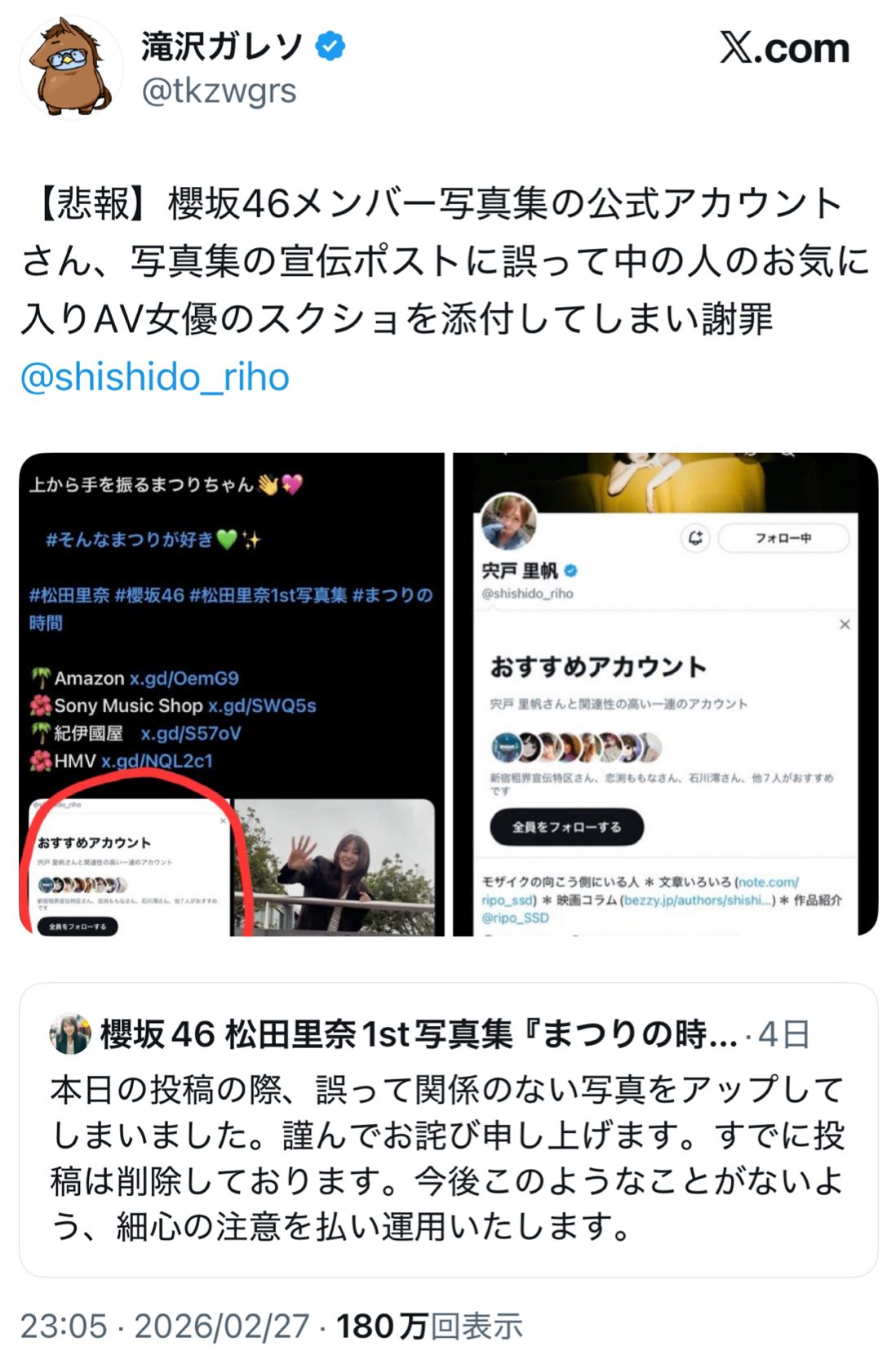Open the left attached screenshot image
Viewport: 896px width, 1351px height.
[232, 695]
